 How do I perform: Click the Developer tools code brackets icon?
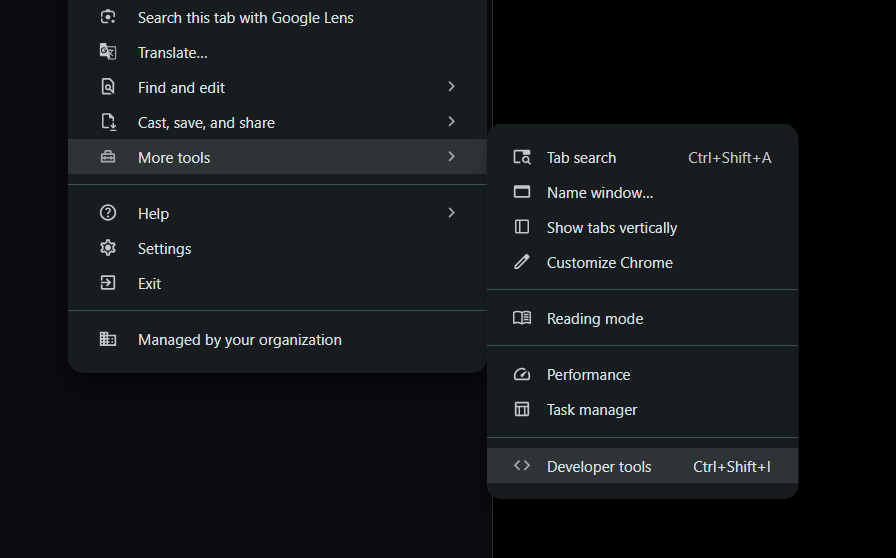click(x=522, y=465)
